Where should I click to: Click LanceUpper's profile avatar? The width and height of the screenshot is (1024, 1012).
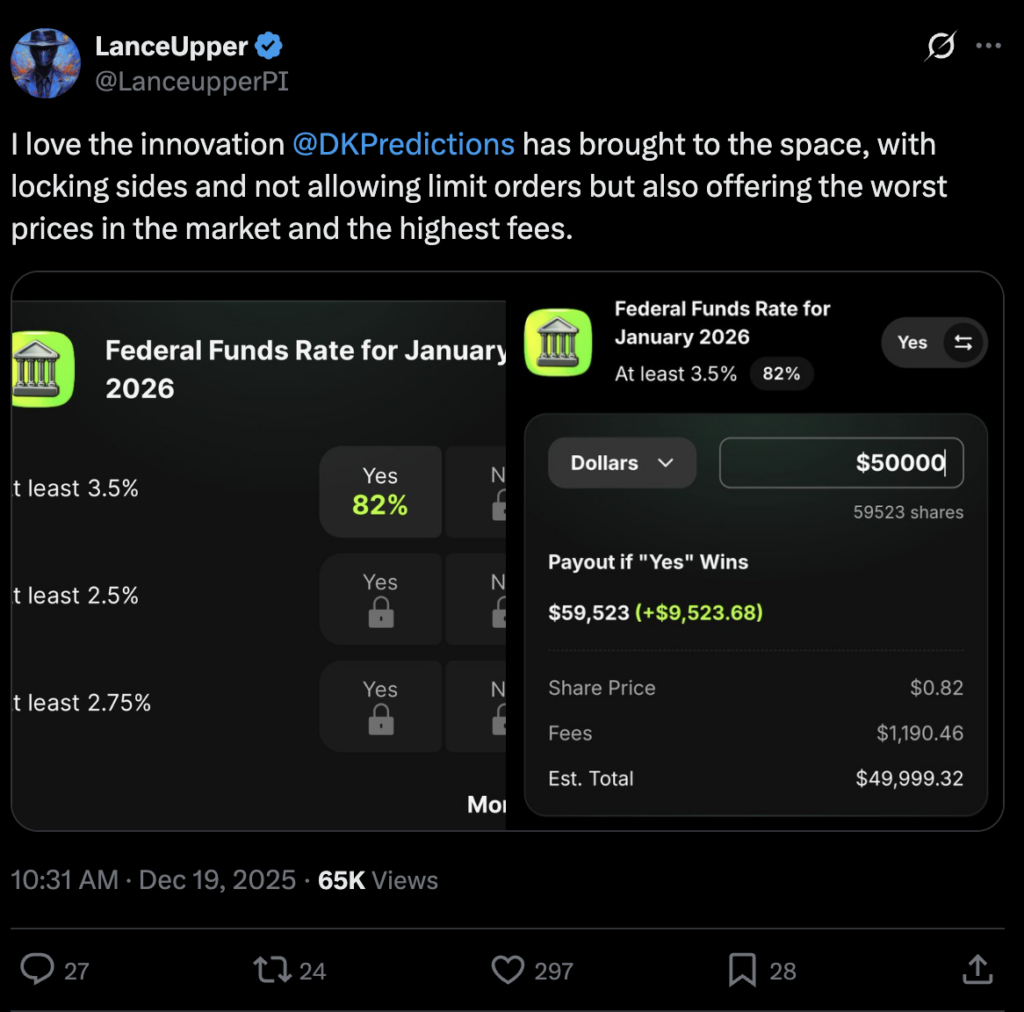coord(46,63)
